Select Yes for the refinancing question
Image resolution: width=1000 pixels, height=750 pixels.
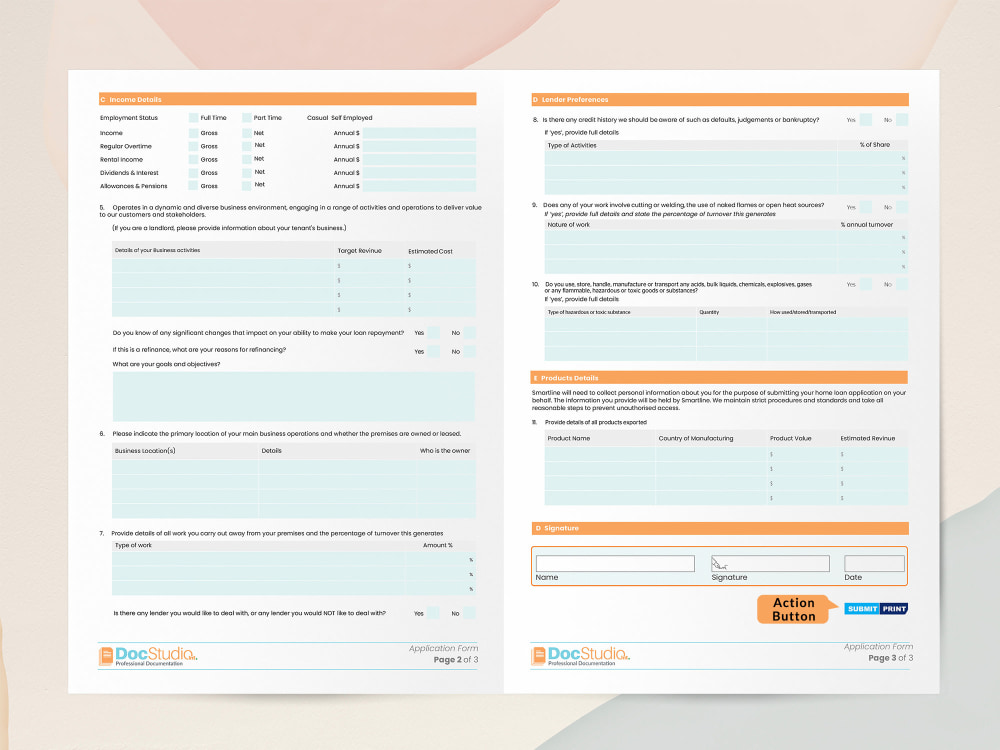click(x=433, y=351)
